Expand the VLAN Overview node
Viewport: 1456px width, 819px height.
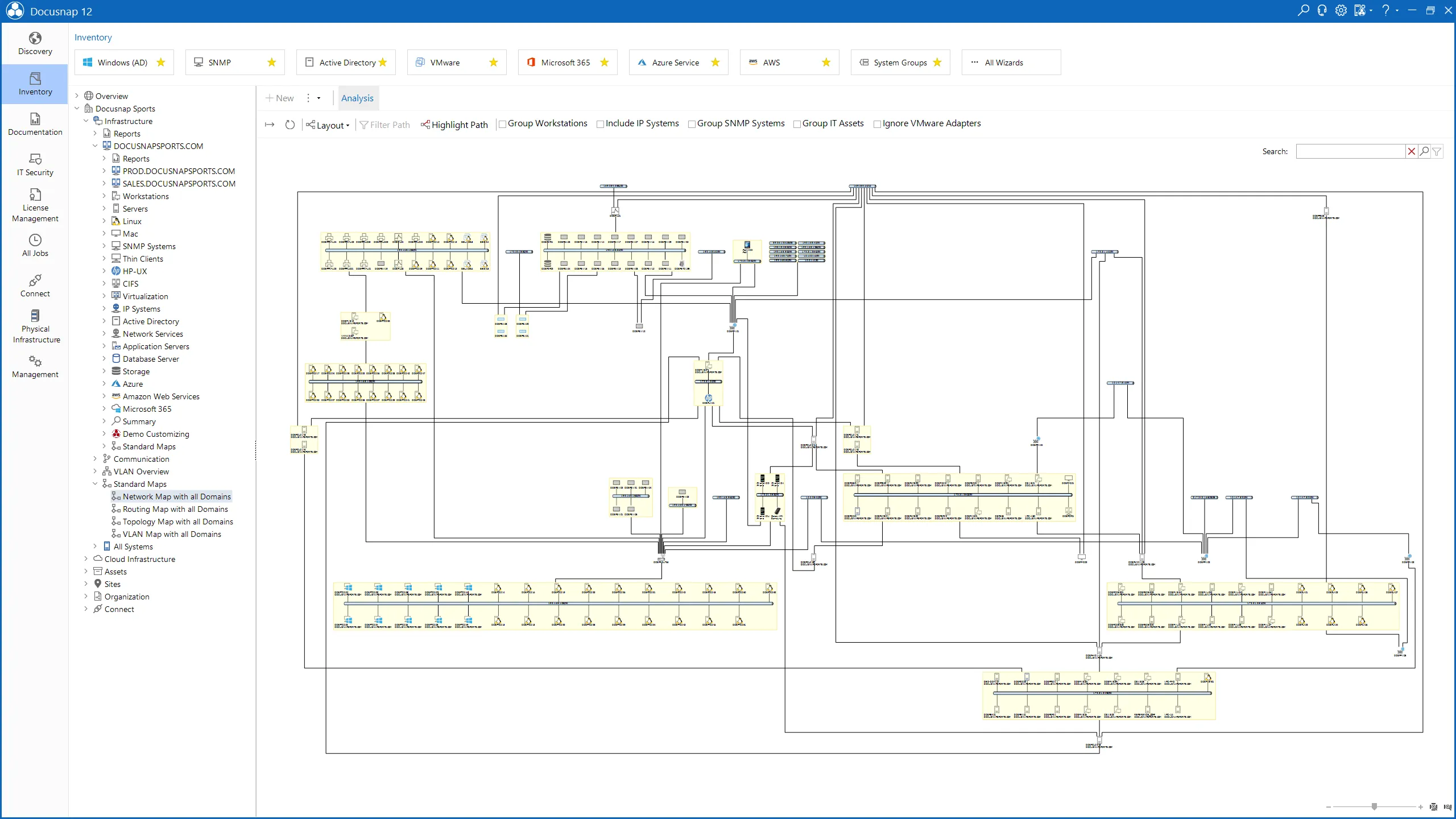(95, 471)
